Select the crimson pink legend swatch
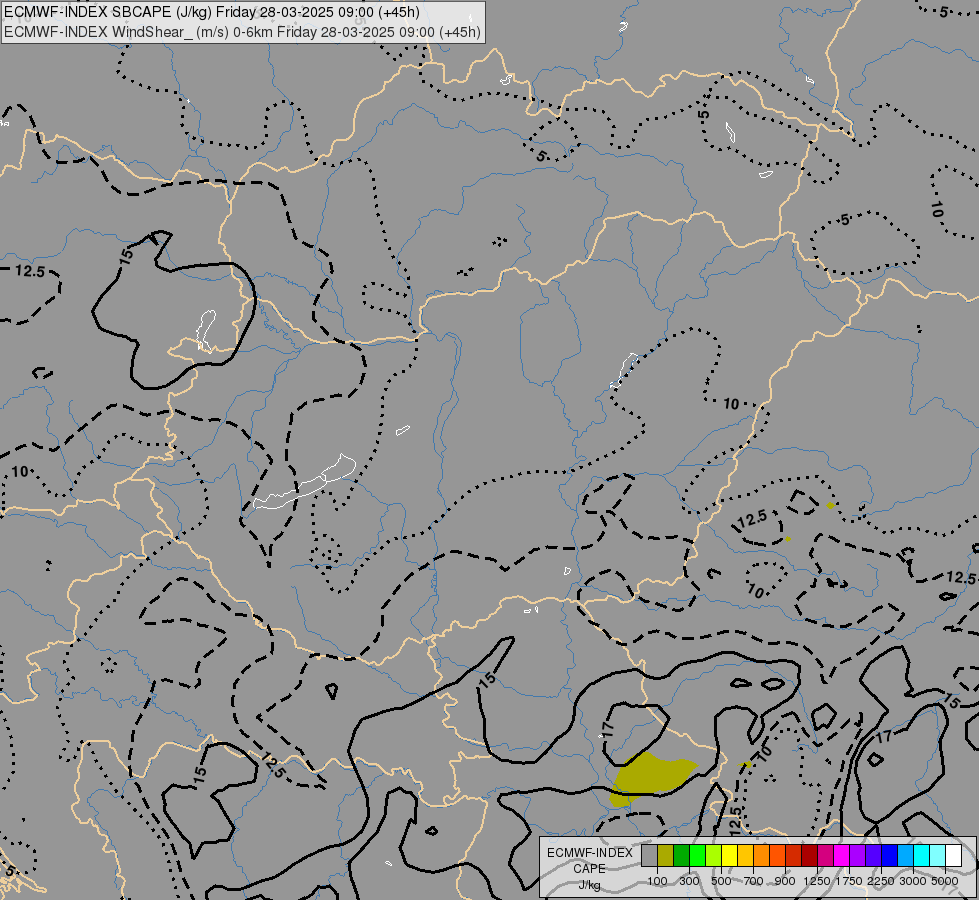 point(825,856)
